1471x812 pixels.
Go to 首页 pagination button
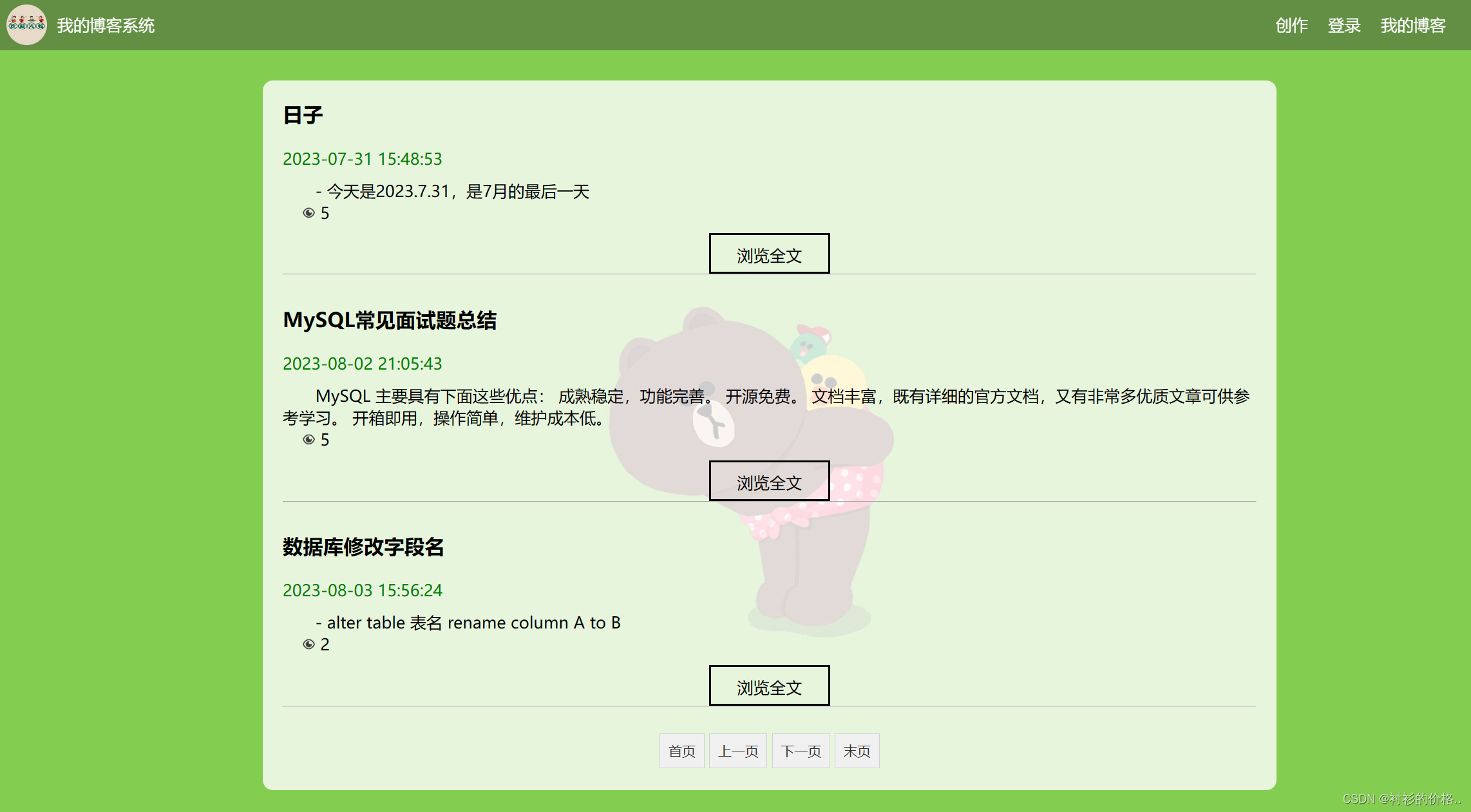point(681,751)
